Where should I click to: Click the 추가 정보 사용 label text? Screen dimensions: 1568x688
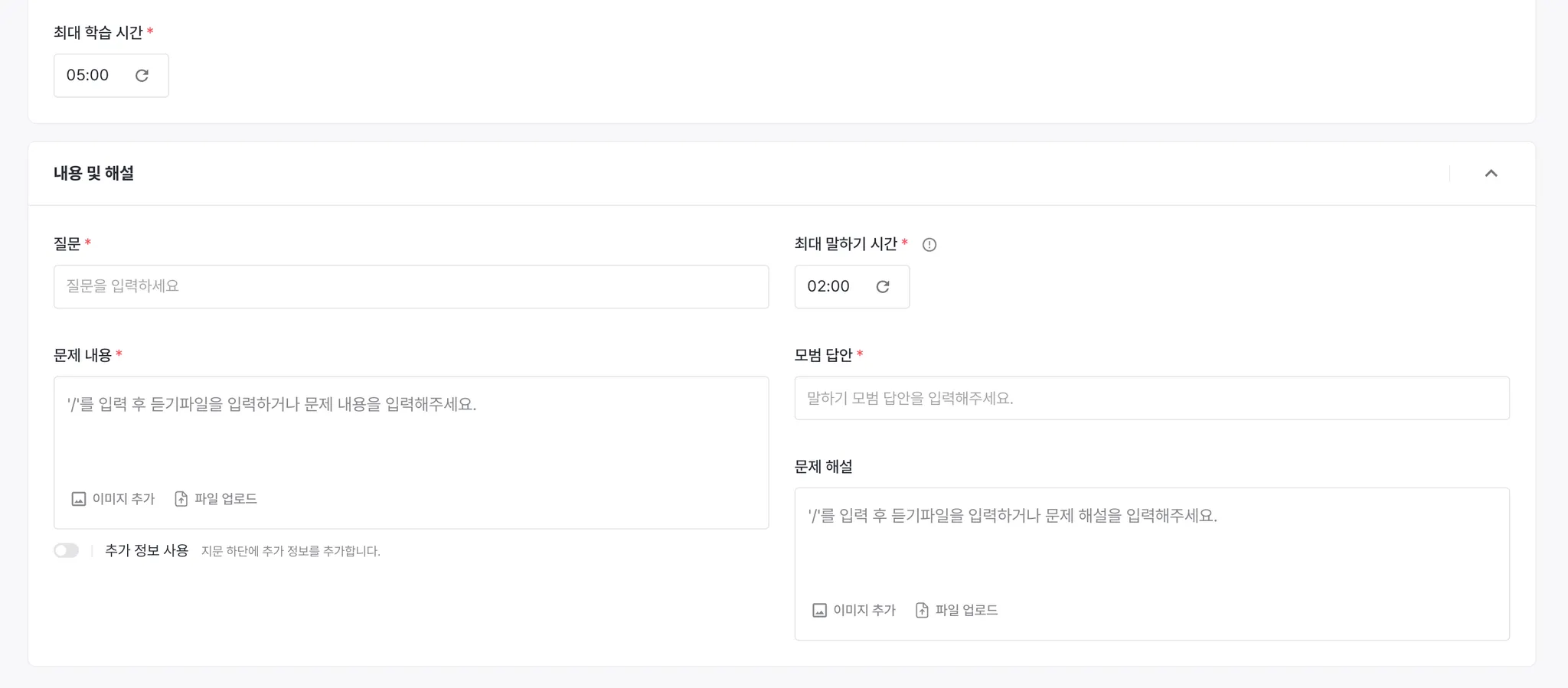coord(146,551)
